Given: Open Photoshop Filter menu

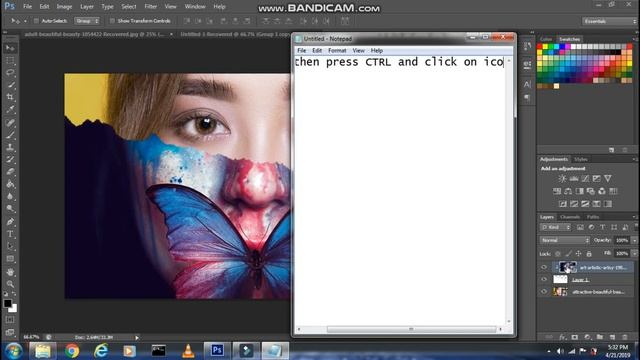Looking at the screenshot, I should coord(151,7).
